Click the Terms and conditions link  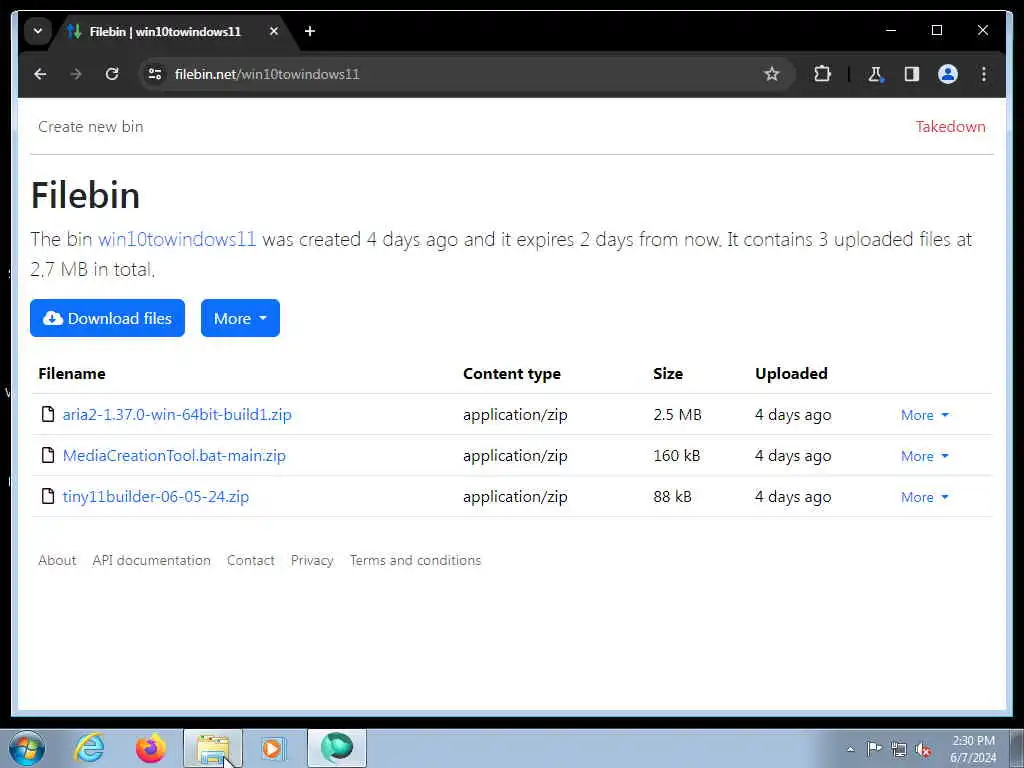coord(415,560)
